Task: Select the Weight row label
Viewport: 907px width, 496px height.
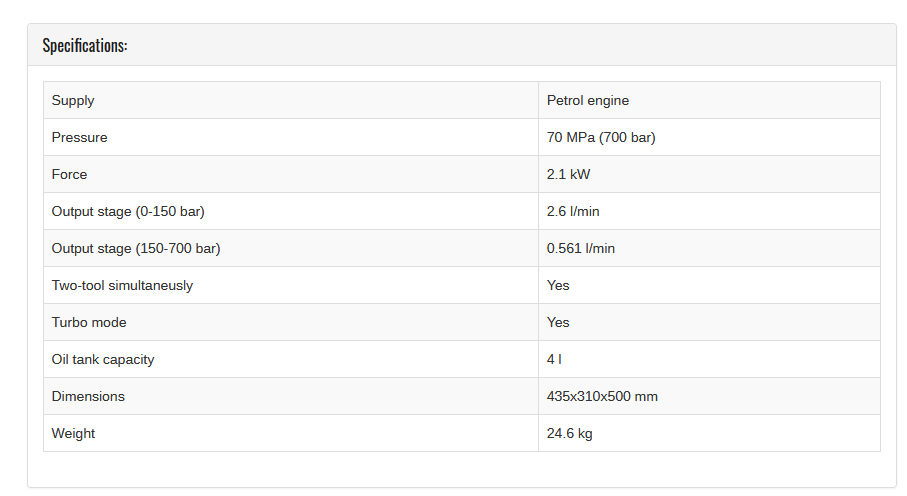Action: click(x=73, y=434)
